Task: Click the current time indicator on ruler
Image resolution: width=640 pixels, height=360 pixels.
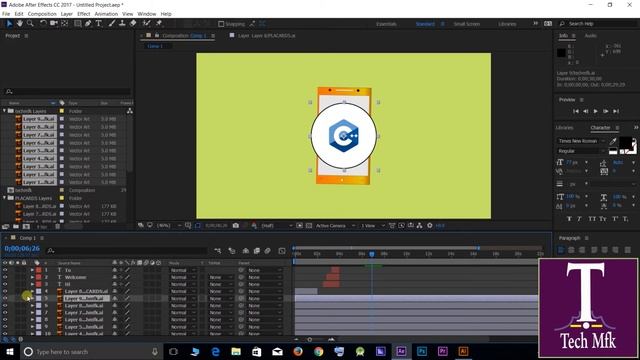Action: click(372, 254)
